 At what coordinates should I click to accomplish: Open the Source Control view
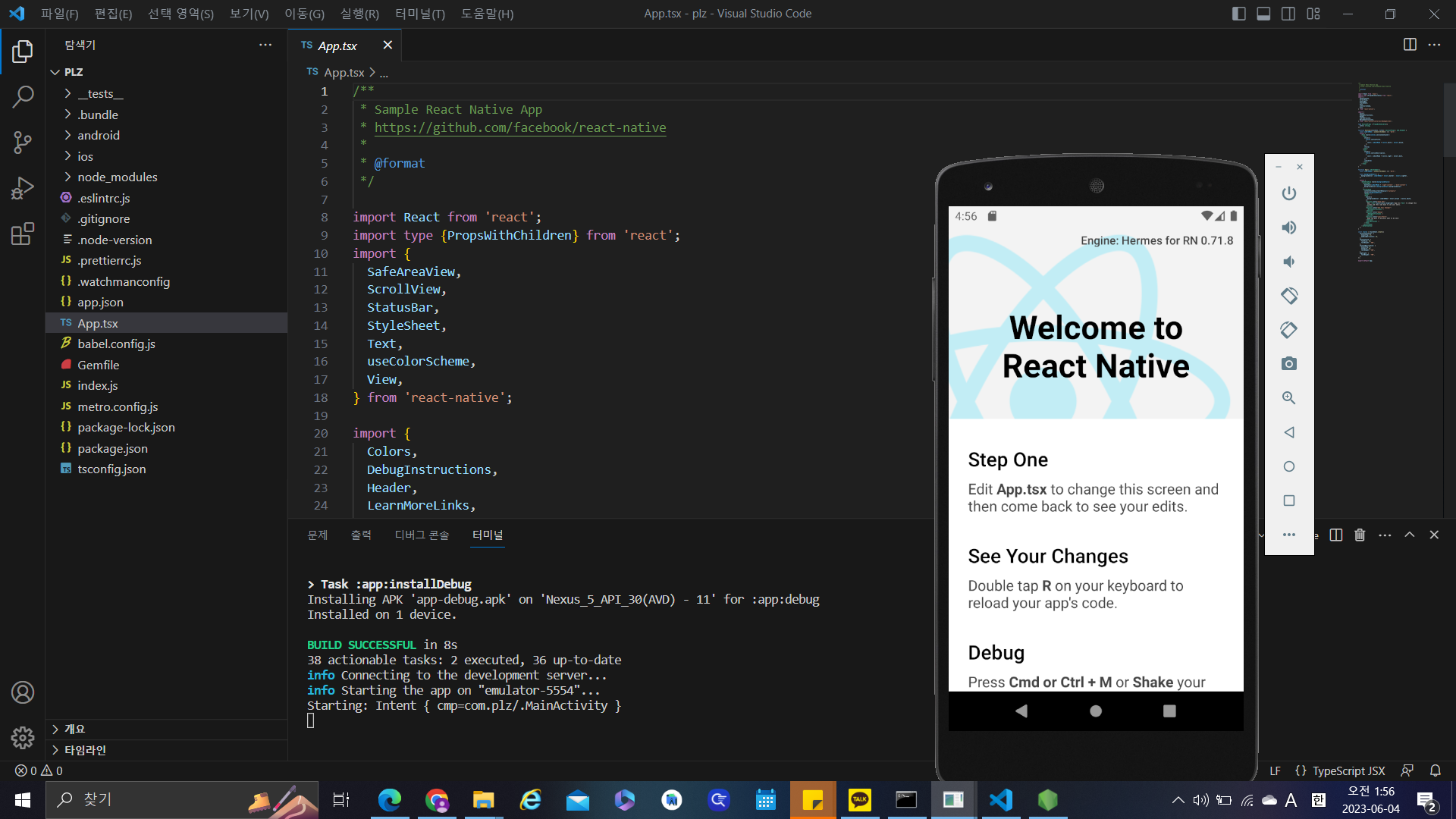(23, 143)
